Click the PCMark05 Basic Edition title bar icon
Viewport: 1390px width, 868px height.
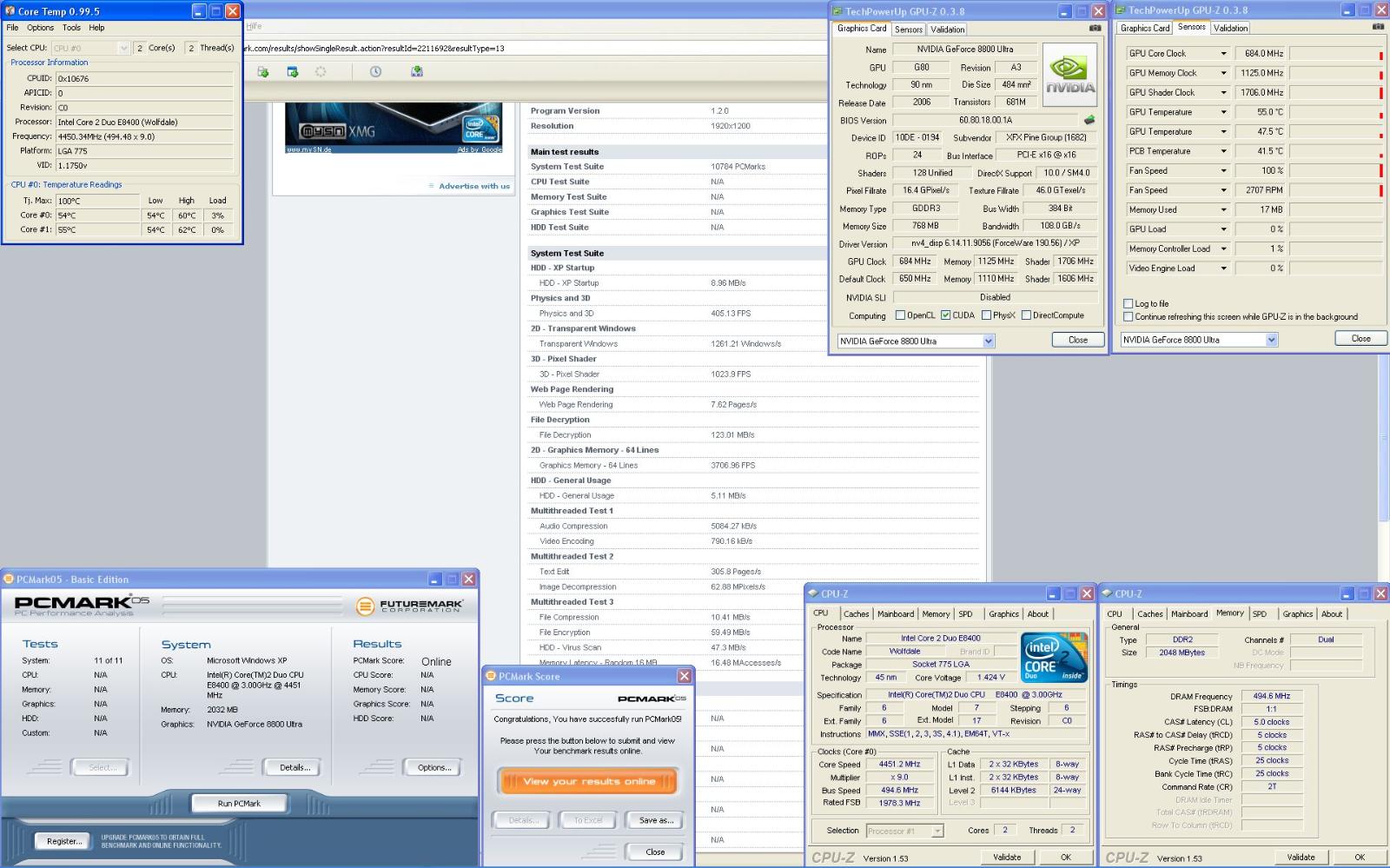click(x=9, y=579)
